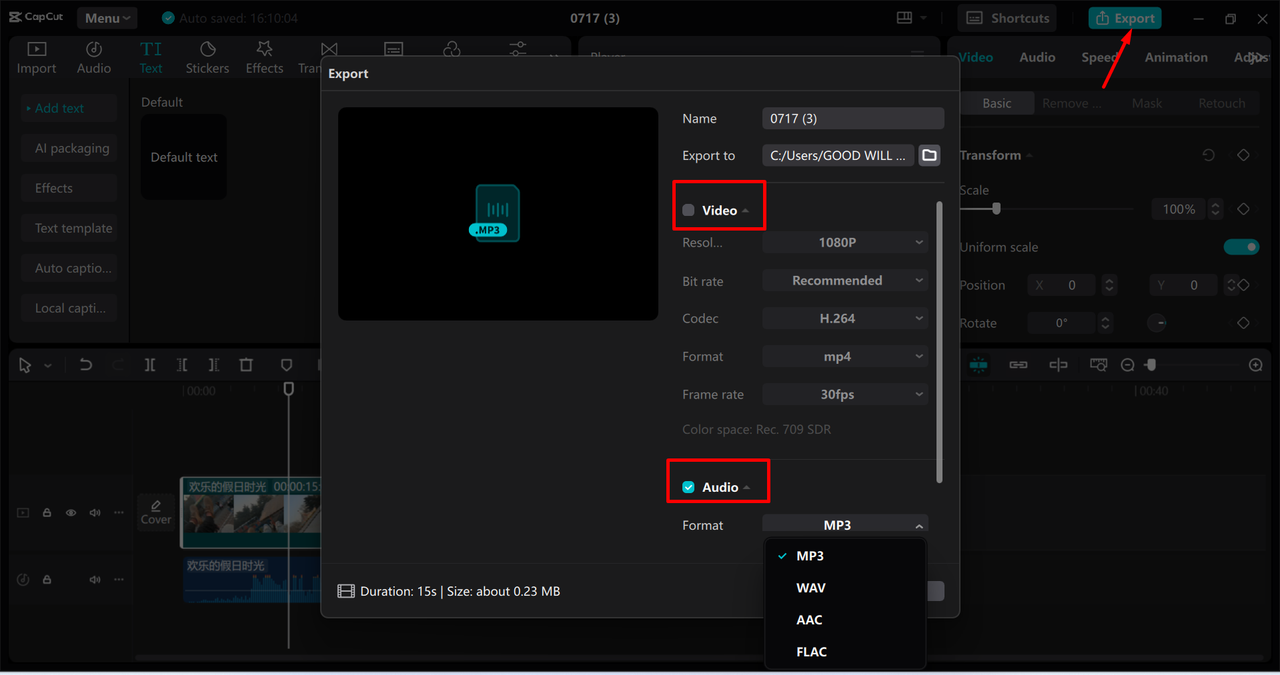Click the undo arrow in timeline toolbar
The height and width of the screenshot is (675, 1280).
tap(86, 365)
